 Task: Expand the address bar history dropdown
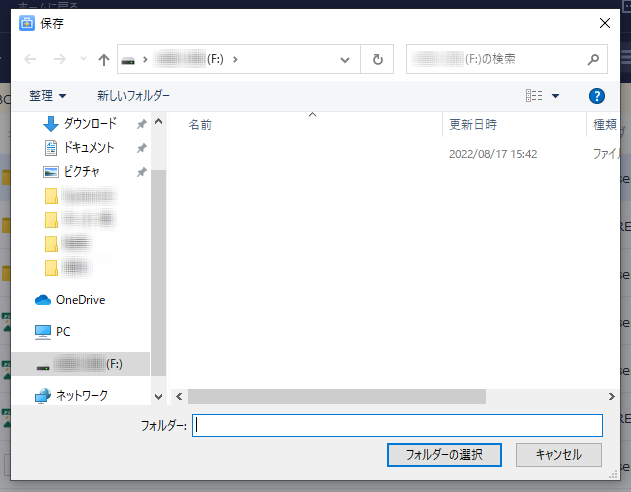[x=345, y=60]
